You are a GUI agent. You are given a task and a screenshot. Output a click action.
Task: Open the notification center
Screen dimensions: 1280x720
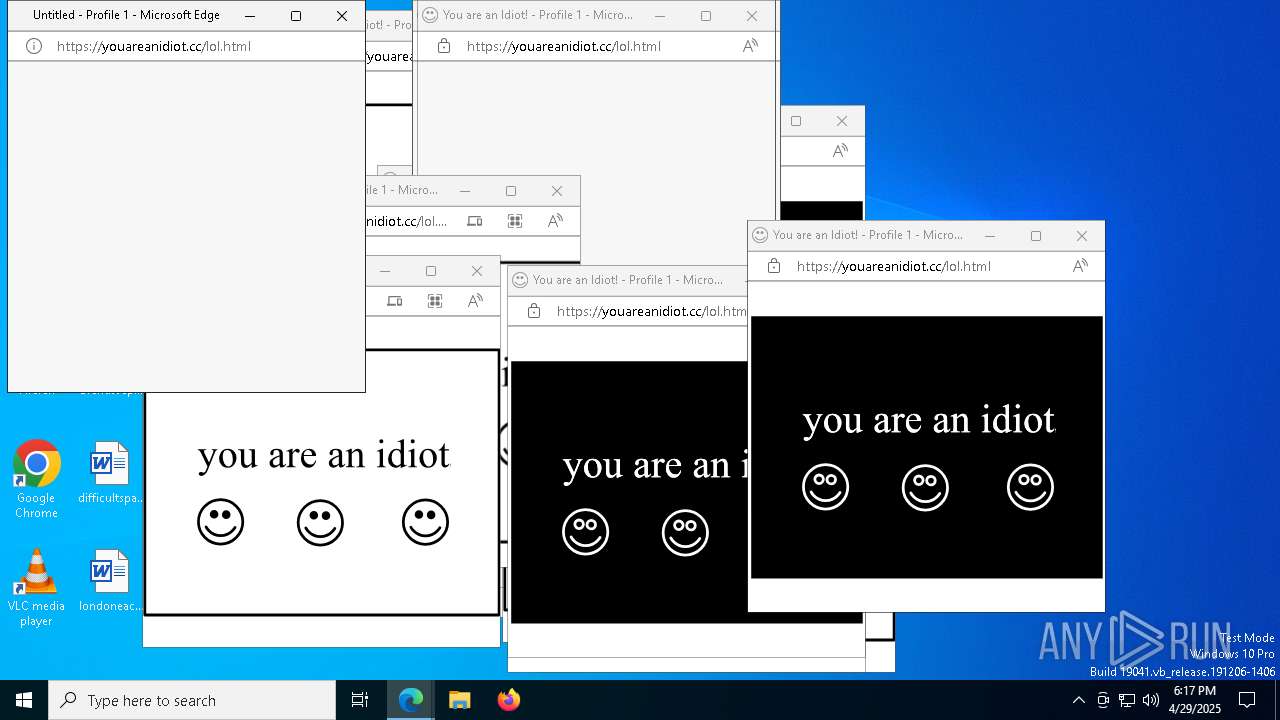pos(1247,700)
